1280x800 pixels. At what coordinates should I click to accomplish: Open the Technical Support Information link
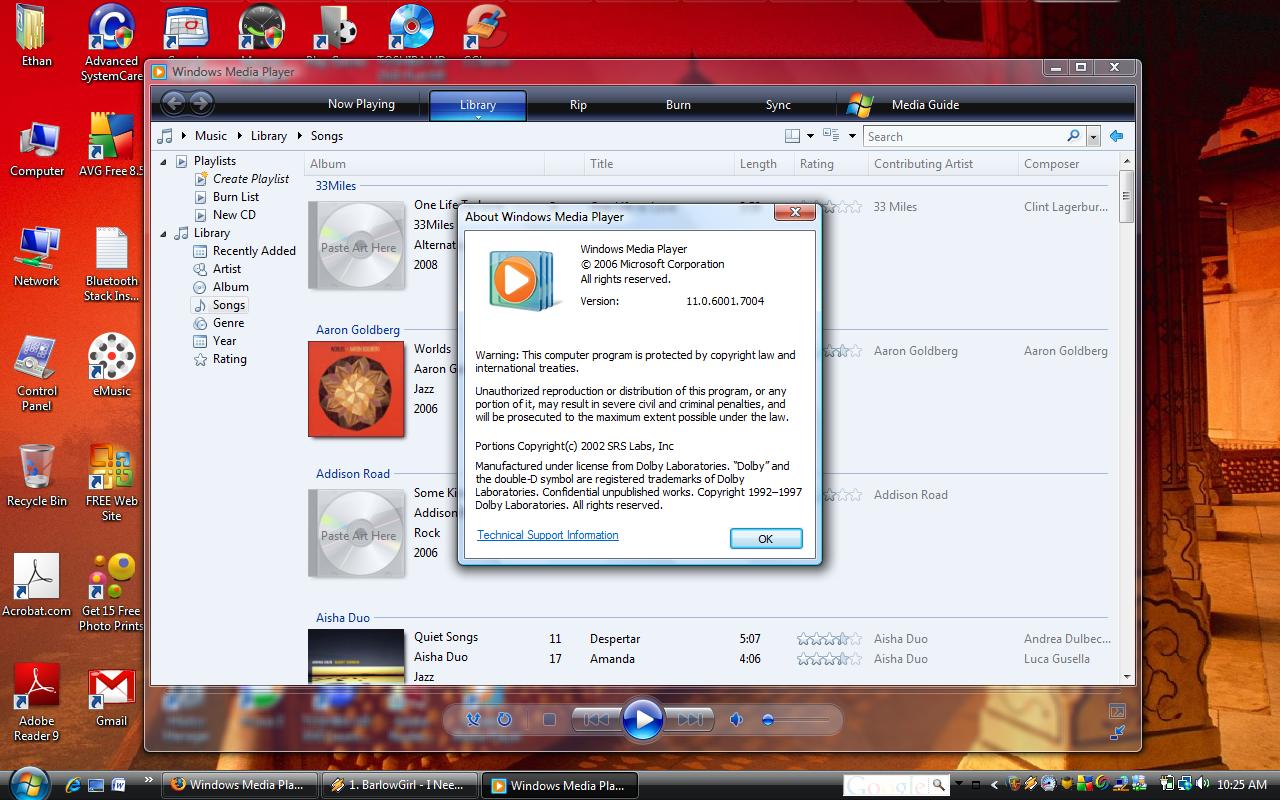tap(548, 535)
